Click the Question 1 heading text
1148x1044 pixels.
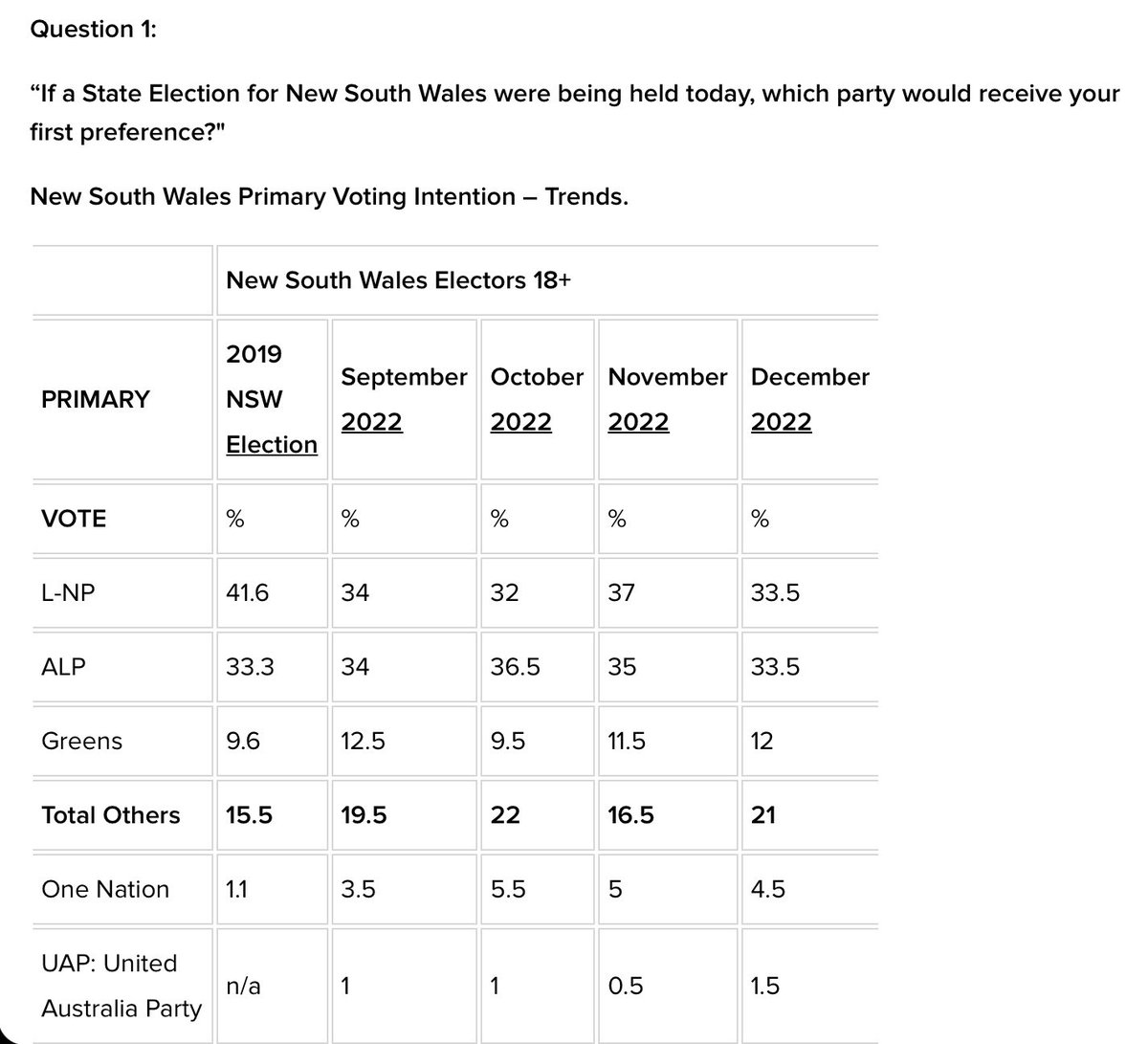click(x=93, y=30)
